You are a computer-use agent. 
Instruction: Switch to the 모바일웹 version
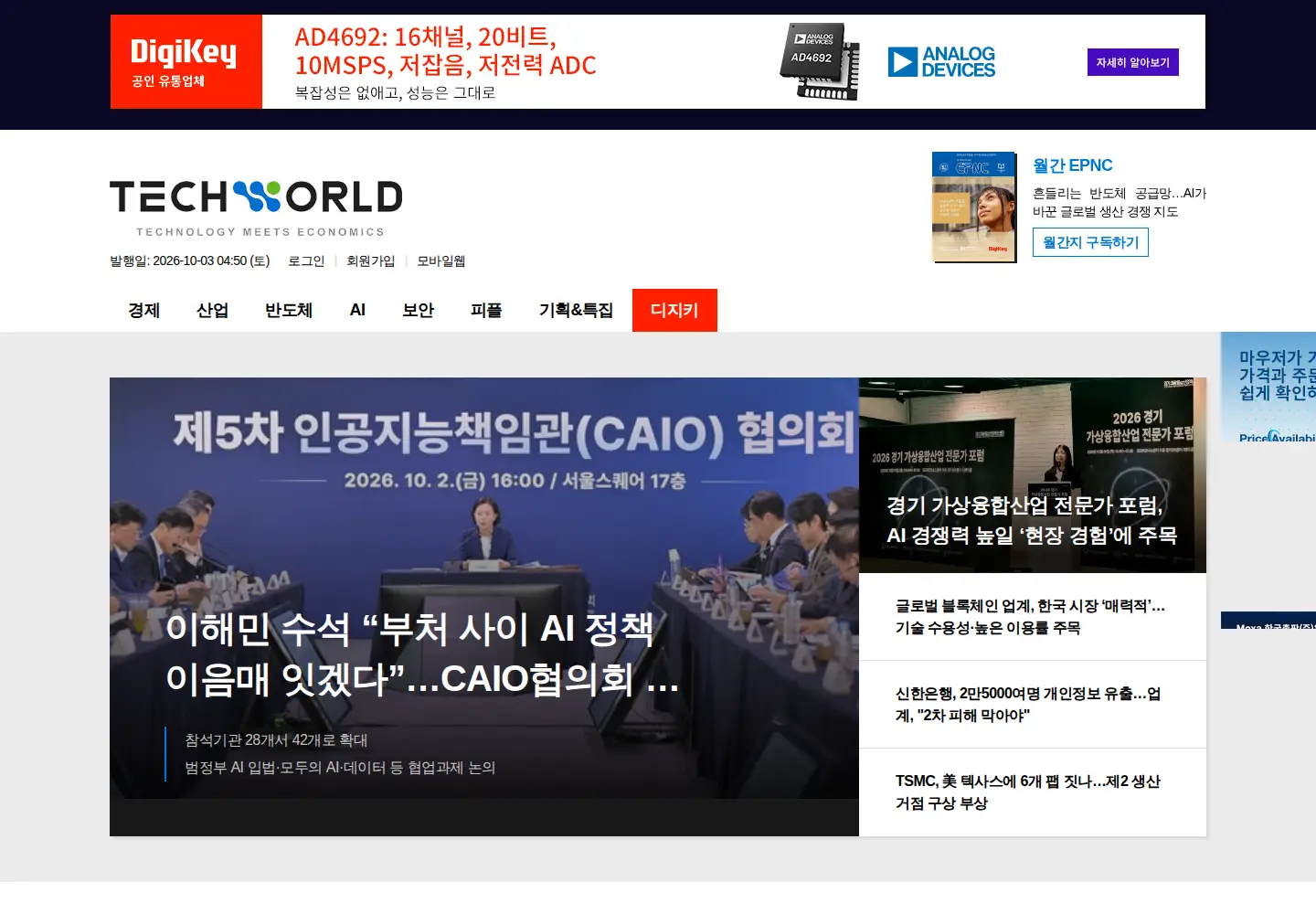[440, 260]
